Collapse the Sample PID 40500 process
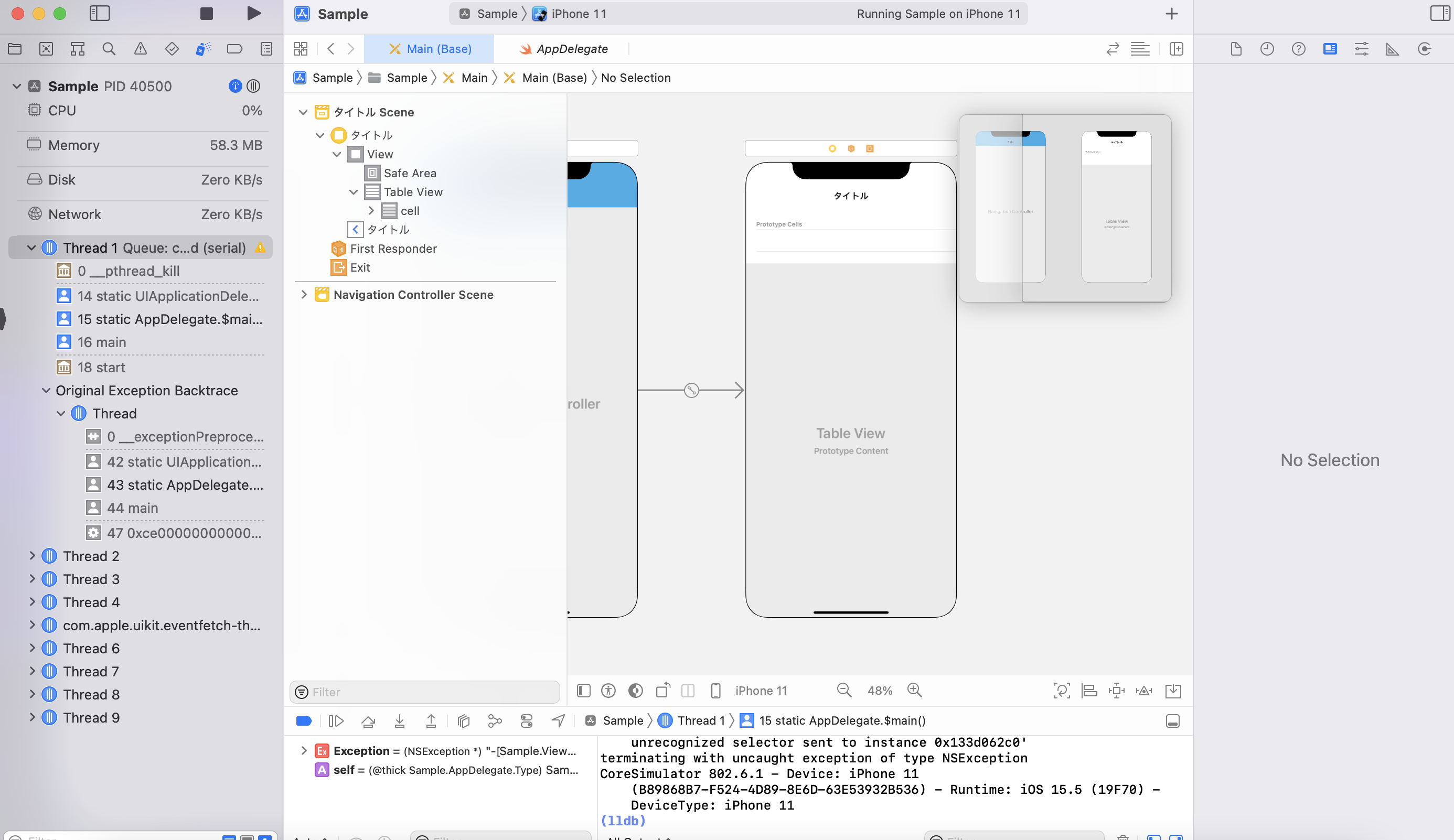 pos(17,87)
